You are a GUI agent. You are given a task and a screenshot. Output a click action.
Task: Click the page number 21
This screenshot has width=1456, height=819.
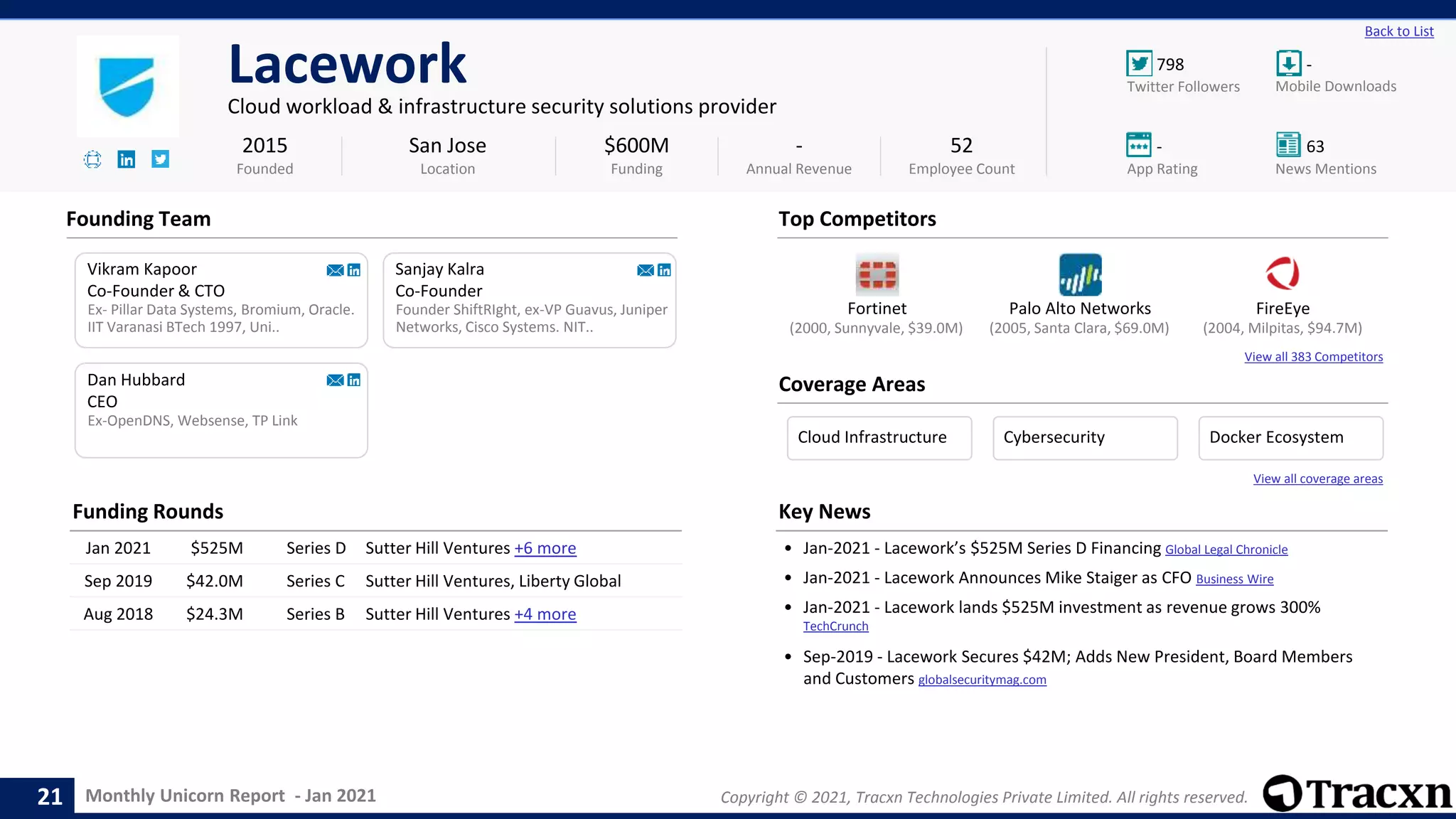(50, 796)
